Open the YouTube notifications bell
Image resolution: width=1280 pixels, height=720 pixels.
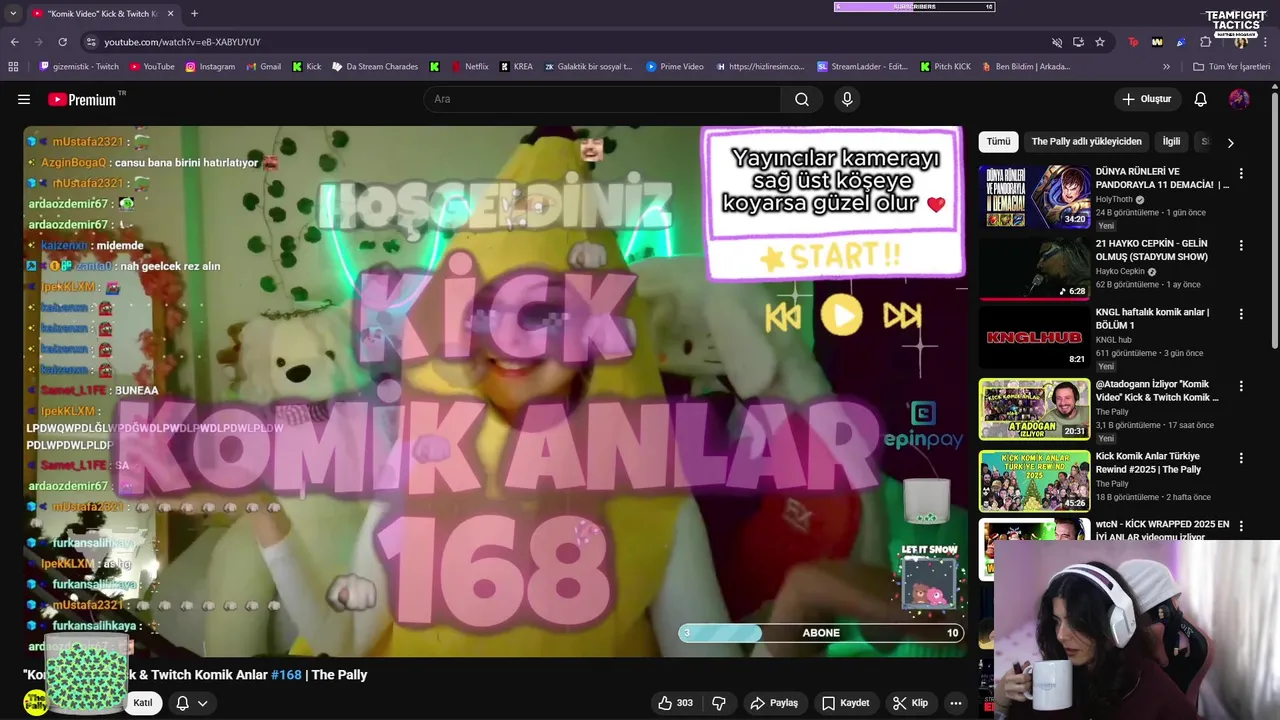pos(1201,99)
